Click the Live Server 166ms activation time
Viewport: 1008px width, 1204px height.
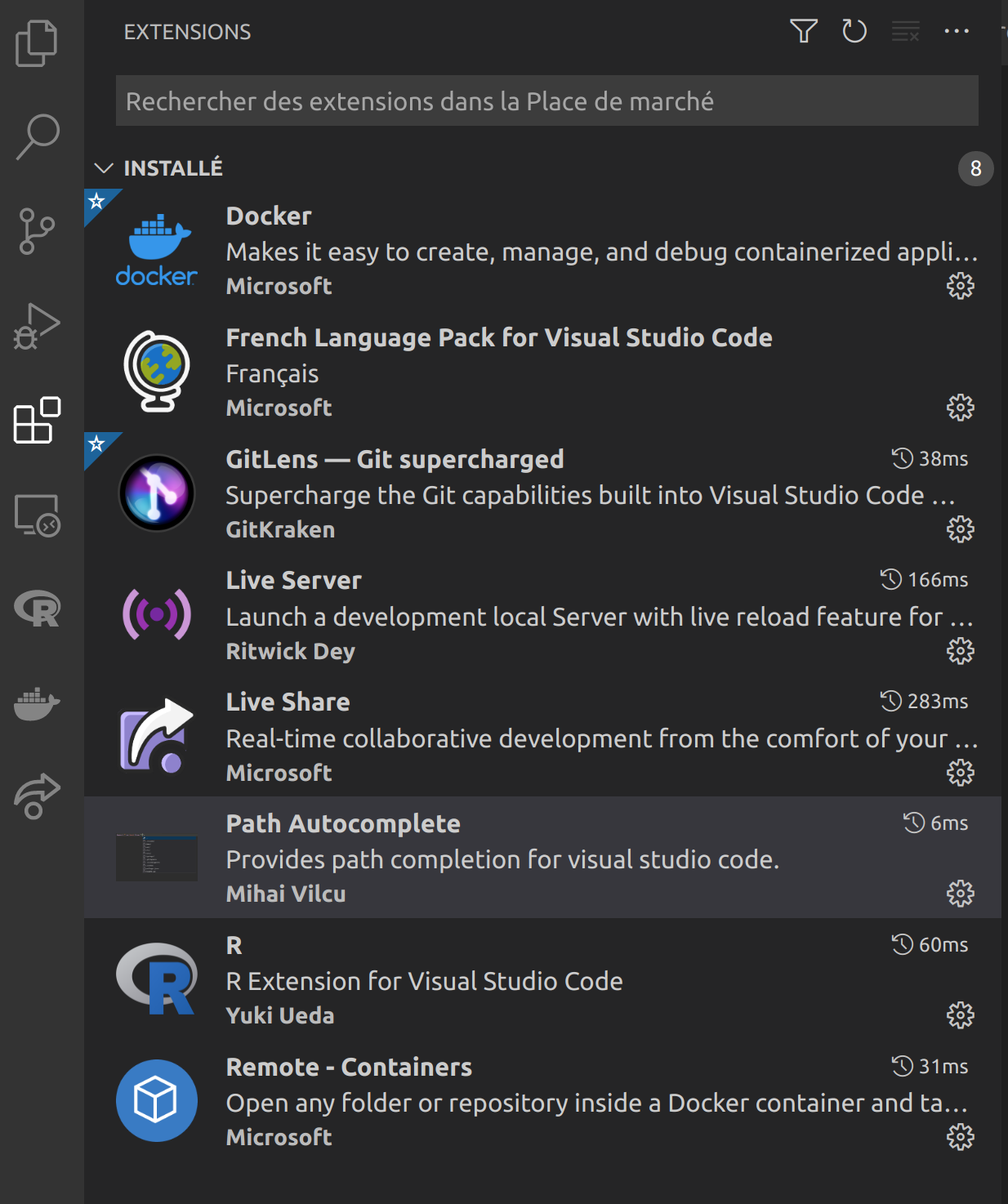924,579
